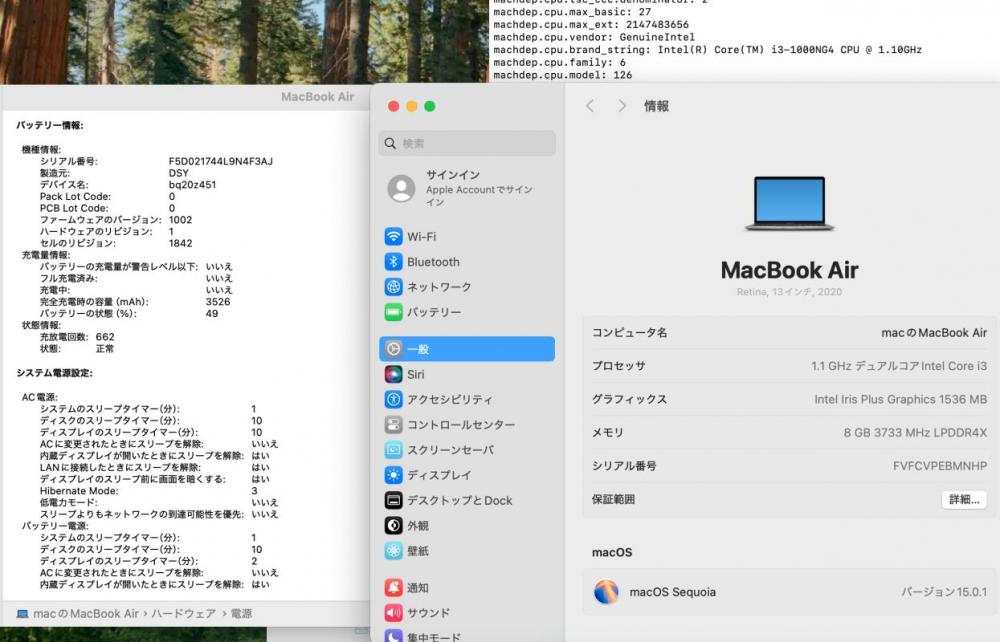1000x642 pixels.
Task: Zoom the System Settings window green button
Action: (x=430, y=106)
